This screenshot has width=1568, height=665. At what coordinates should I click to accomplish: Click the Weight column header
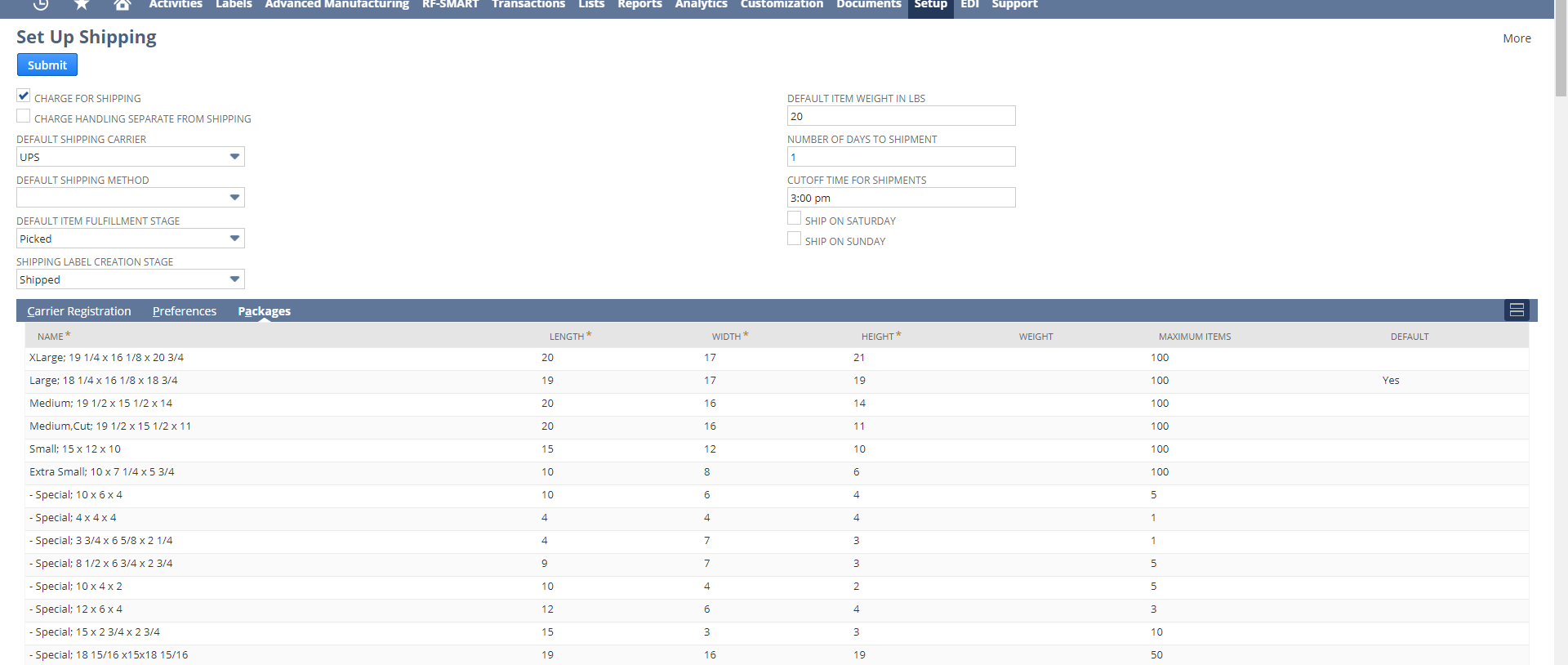point(1036,337)
